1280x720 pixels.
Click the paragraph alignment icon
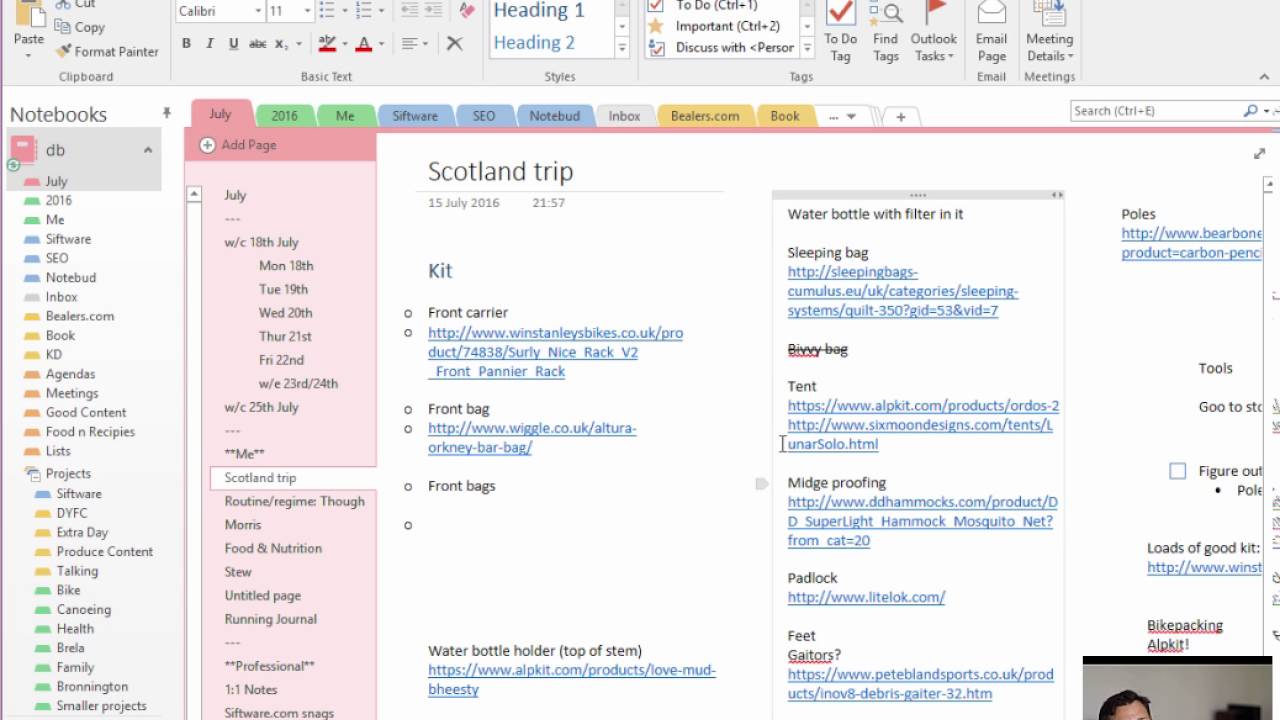[x=409, y=44]
